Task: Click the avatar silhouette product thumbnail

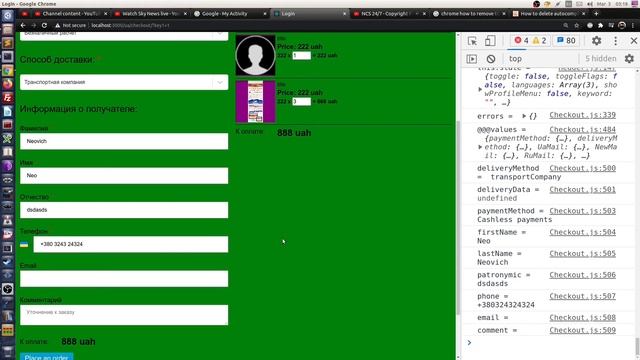Action: 256,55
